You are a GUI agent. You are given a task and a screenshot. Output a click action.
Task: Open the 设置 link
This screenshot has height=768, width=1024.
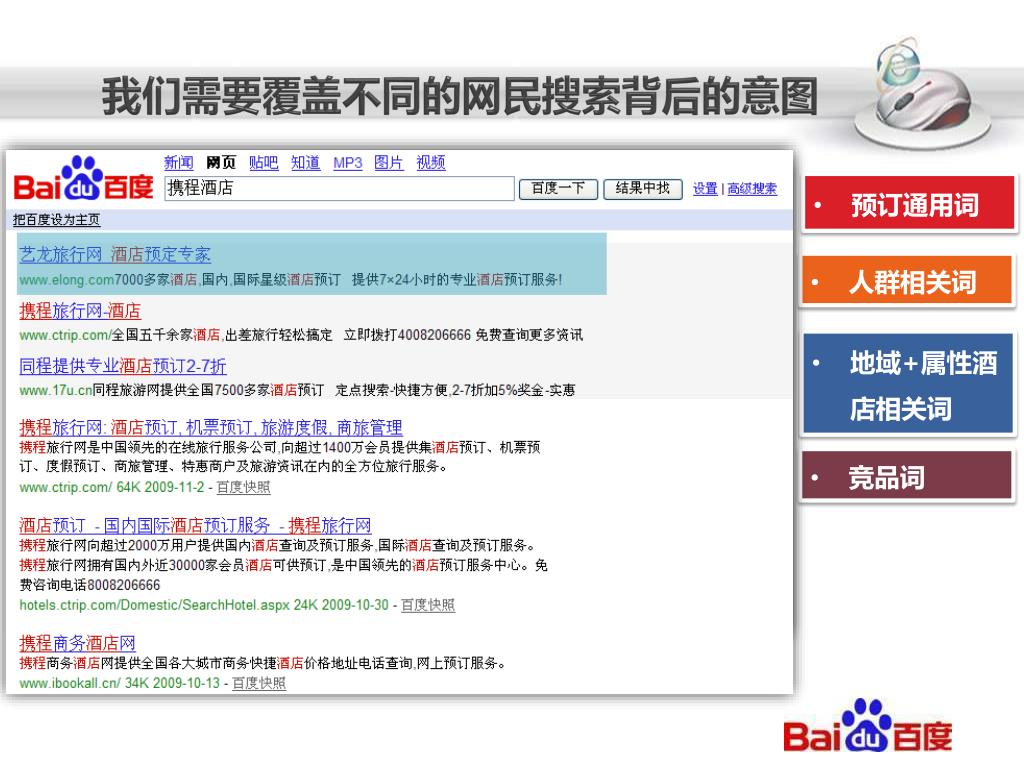[705, 189]
